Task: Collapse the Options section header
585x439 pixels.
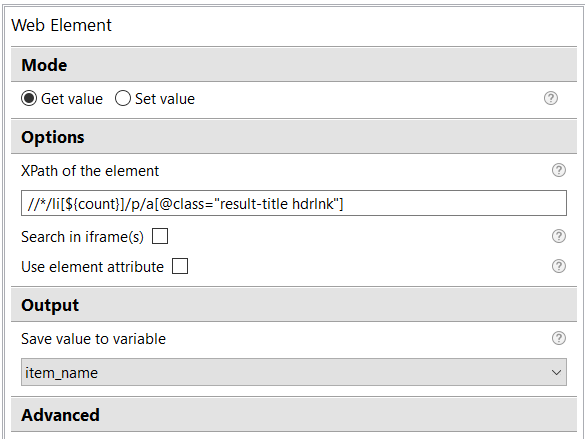Action: pyautogui.click(x=294, y=137)
